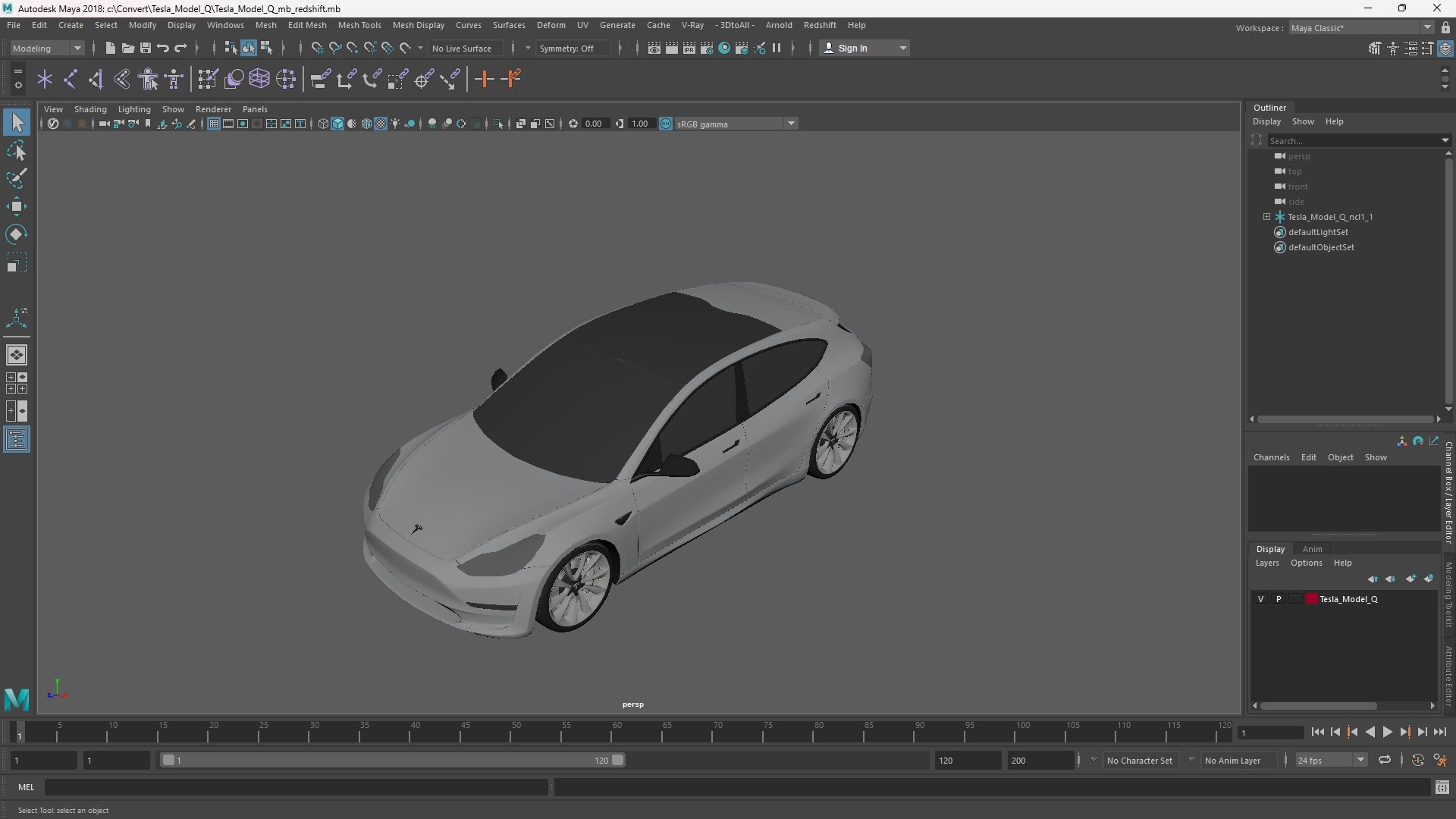Toggle playback P box for Tesla_Model_Q

pyautogui.click(x=1279, y=599)
